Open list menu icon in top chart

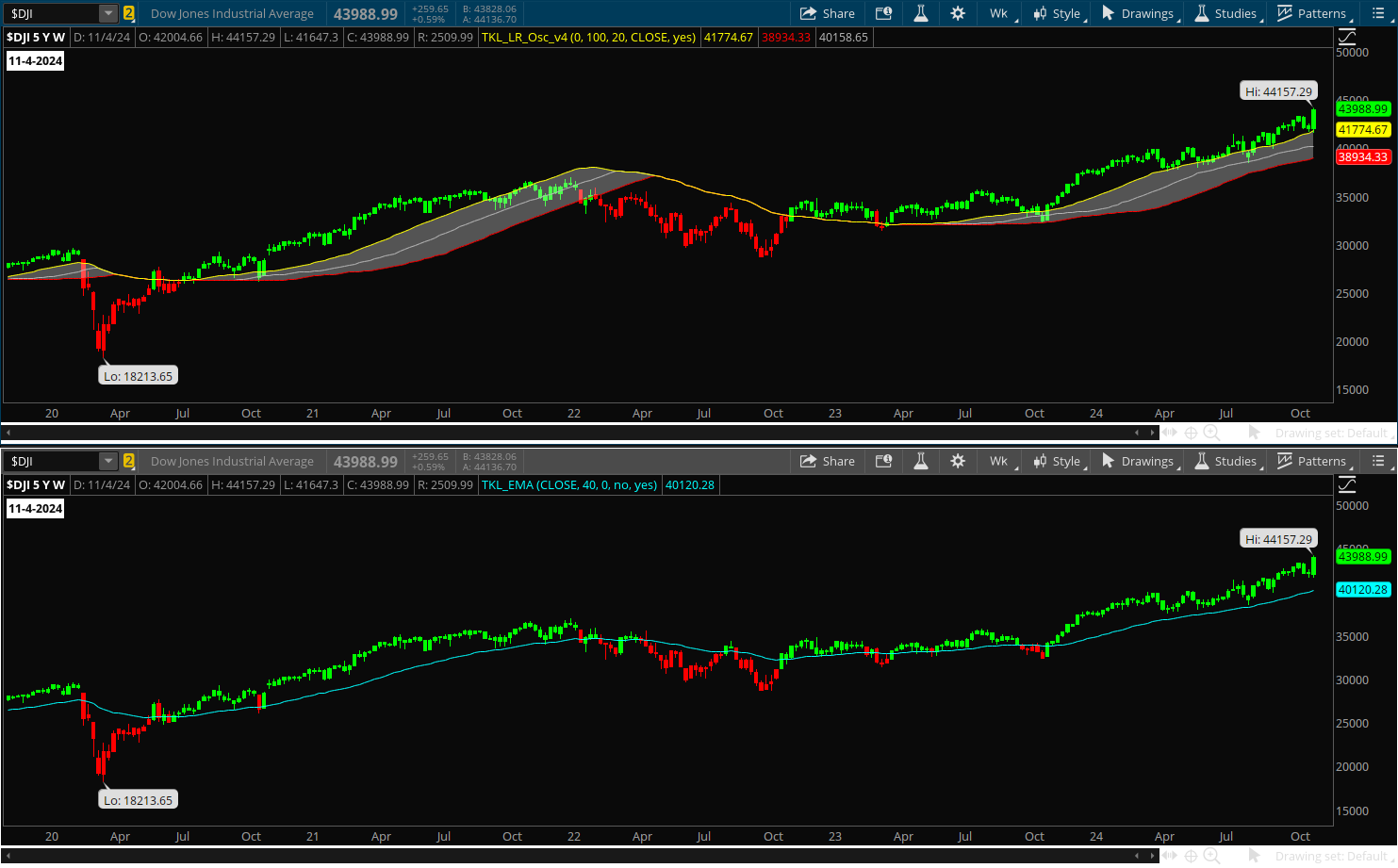point(1378,13)
